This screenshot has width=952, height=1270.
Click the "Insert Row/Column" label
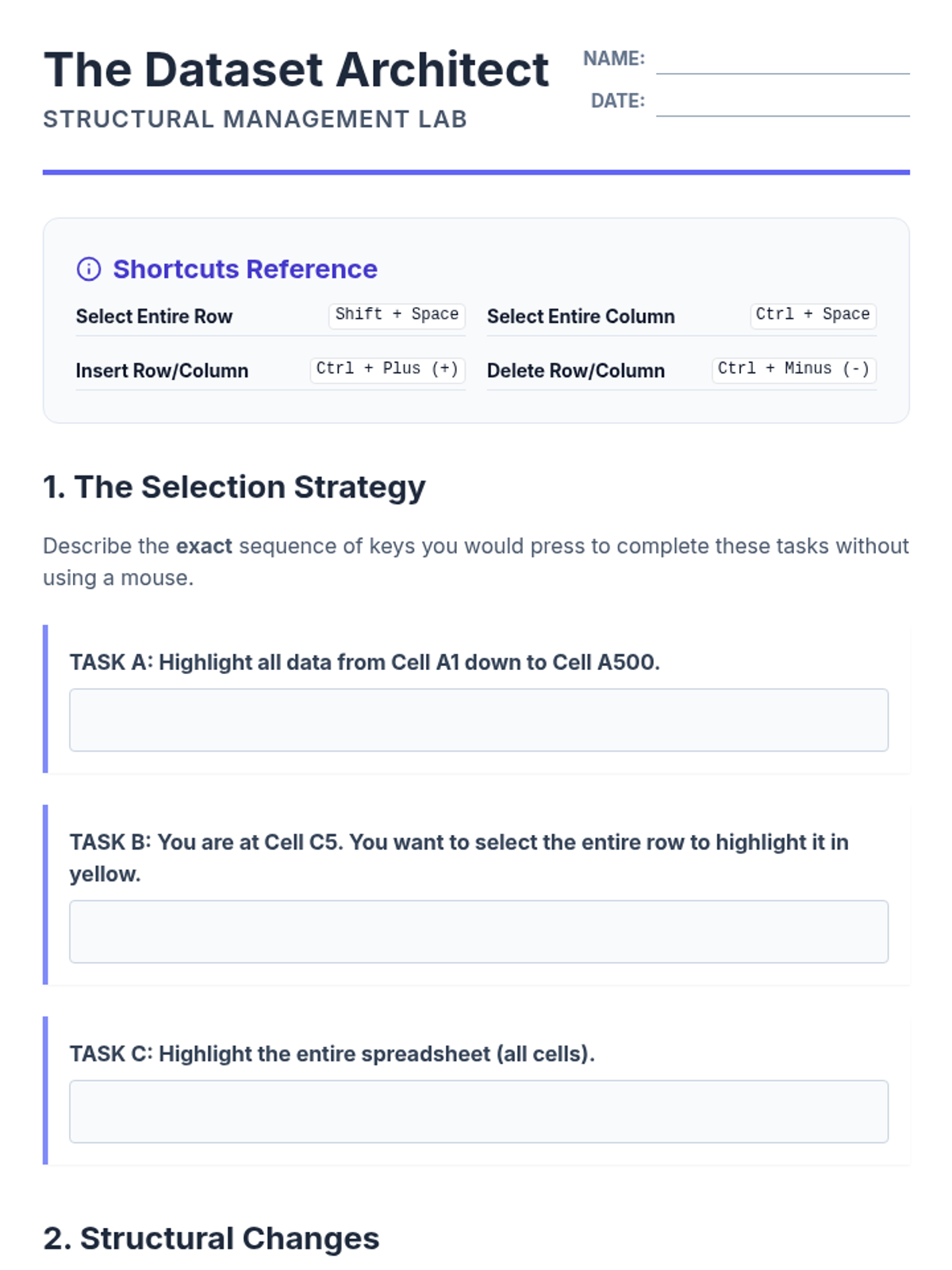162,371
